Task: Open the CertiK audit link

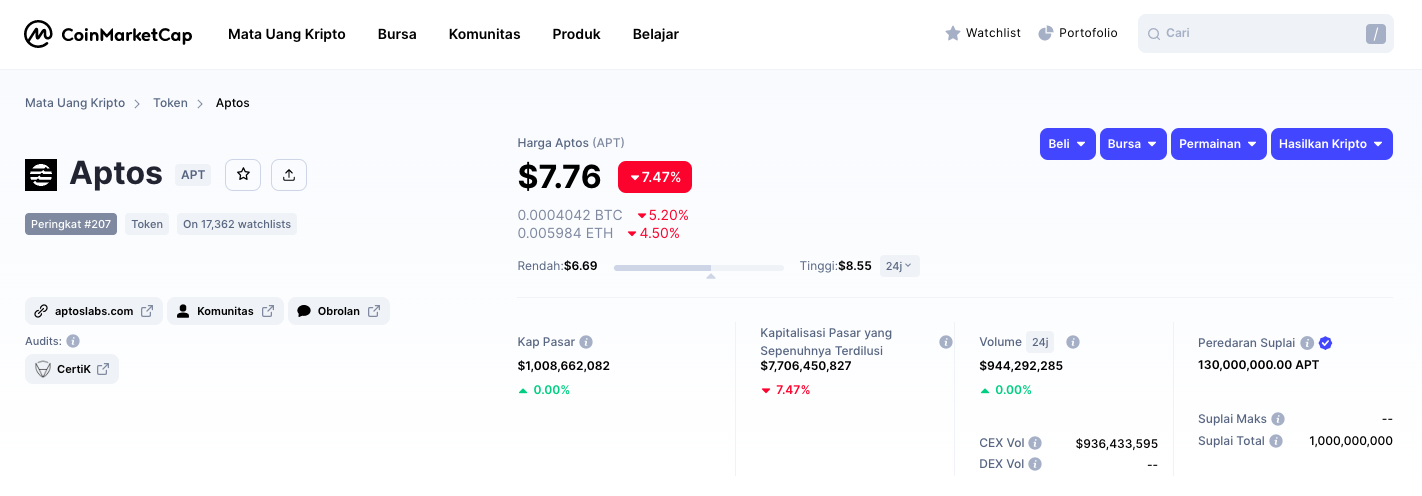Action: [72, 369]
